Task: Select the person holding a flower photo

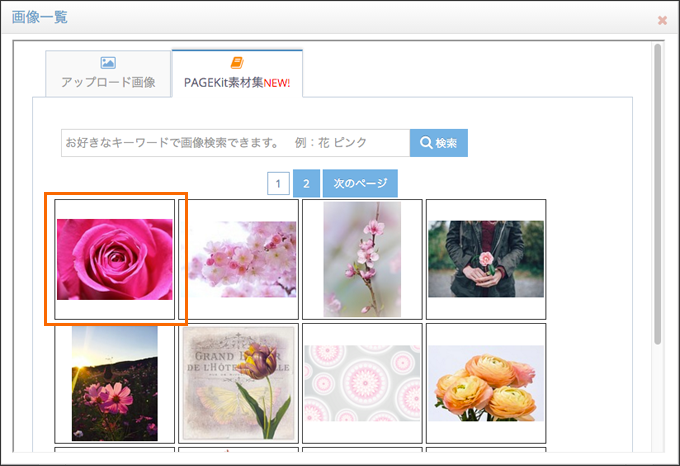Action: pyautogui.click(x=486, y=259)
